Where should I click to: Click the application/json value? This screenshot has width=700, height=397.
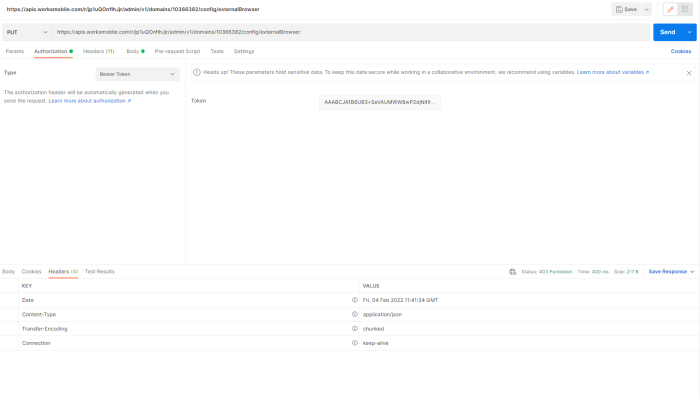(x=382, y=314)
